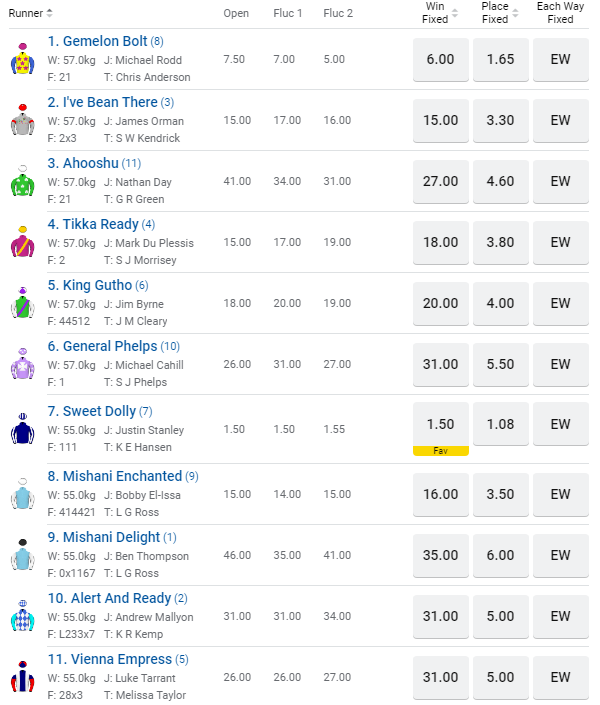
Task: Pick King Gutho place odds 4.00
Action: point(500,304)
